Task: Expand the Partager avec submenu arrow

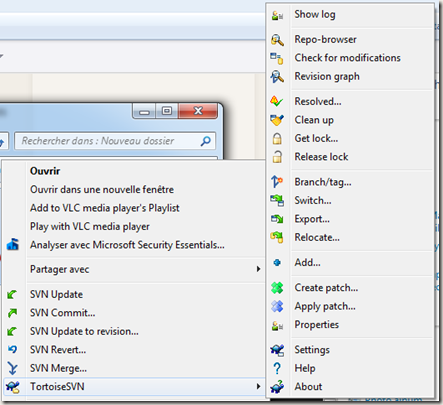Action: coord(258,269)
